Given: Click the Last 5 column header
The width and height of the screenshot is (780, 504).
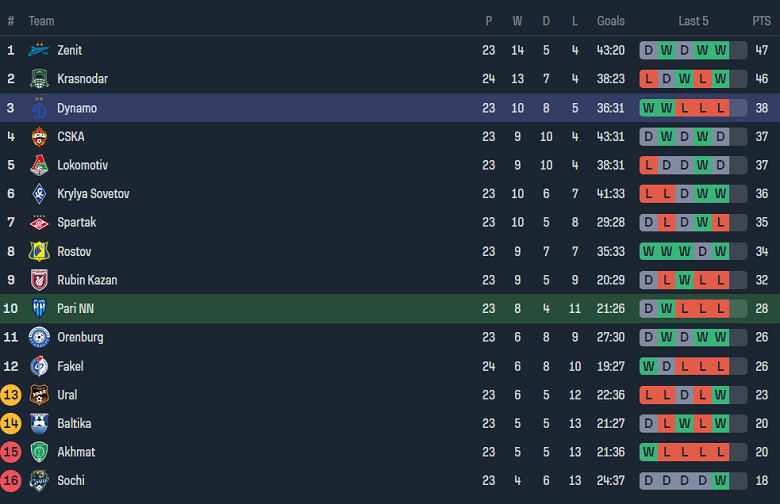Looking at the screenshot, I should [693, 21].
